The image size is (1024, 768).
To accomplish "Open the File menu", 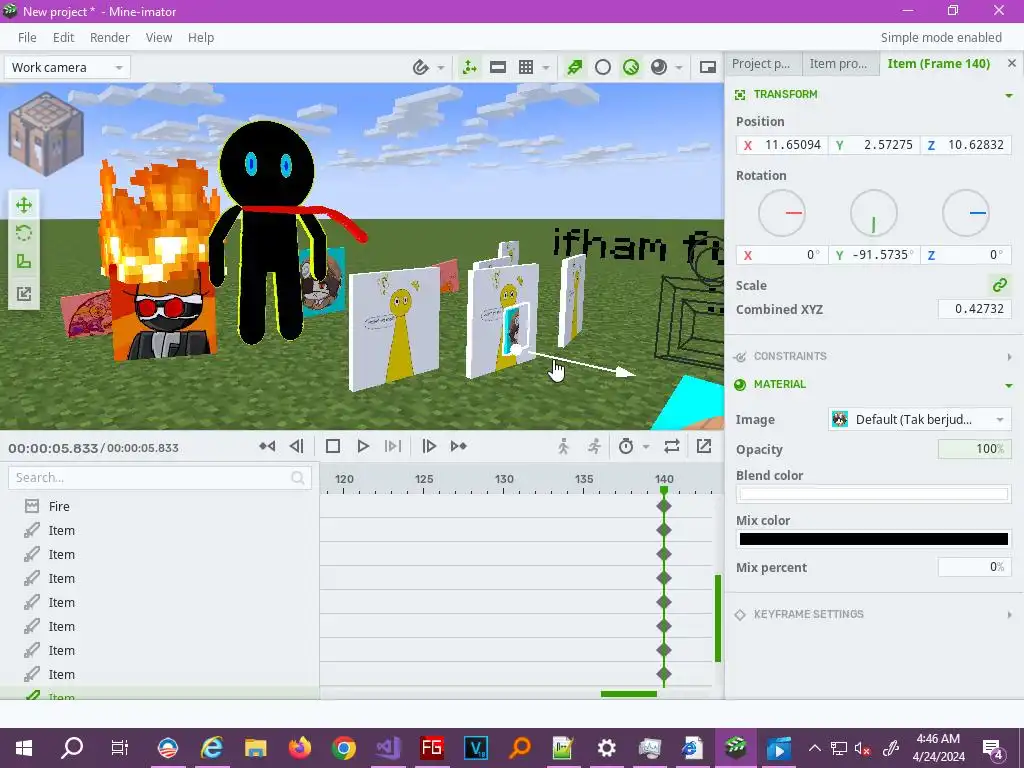I will 27,37.
